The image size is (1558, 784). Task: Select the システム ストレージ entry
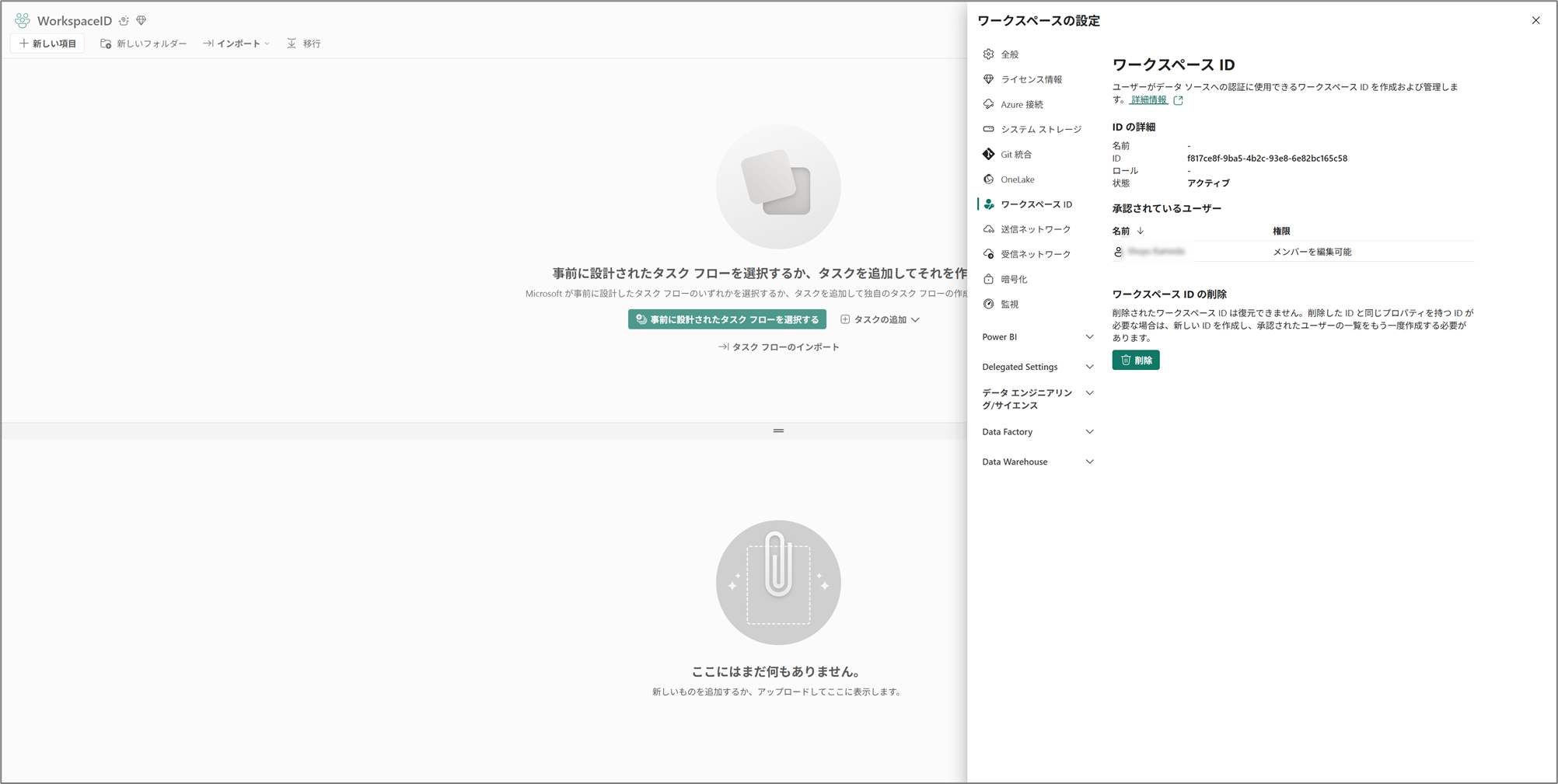click(x=1040, y=130)
